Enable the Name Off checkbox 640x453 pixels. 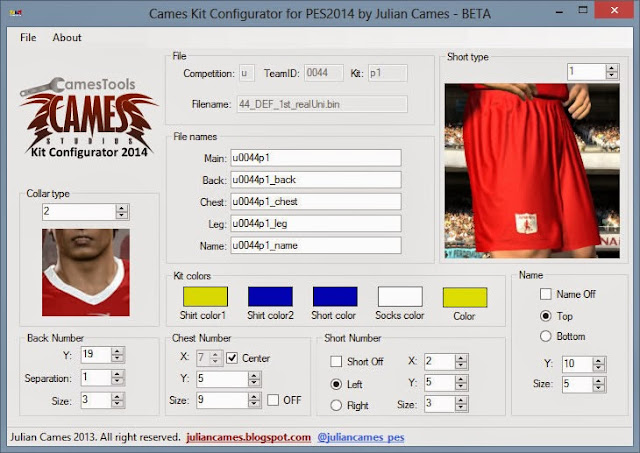point(546,294)
